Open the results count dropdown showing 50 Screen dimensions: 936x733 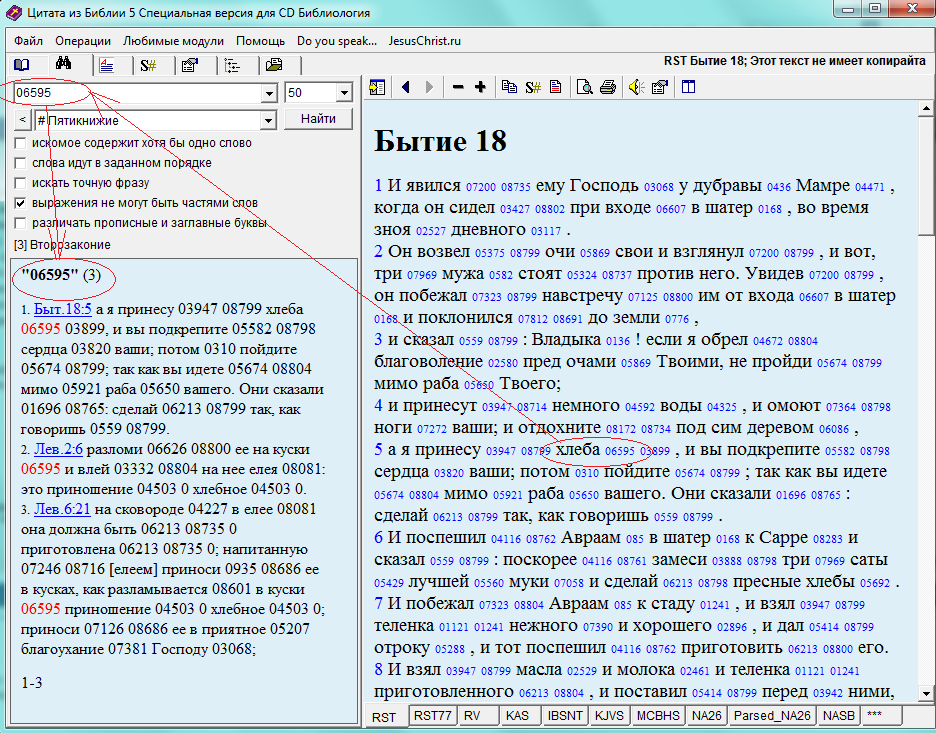tap(344, 93)
